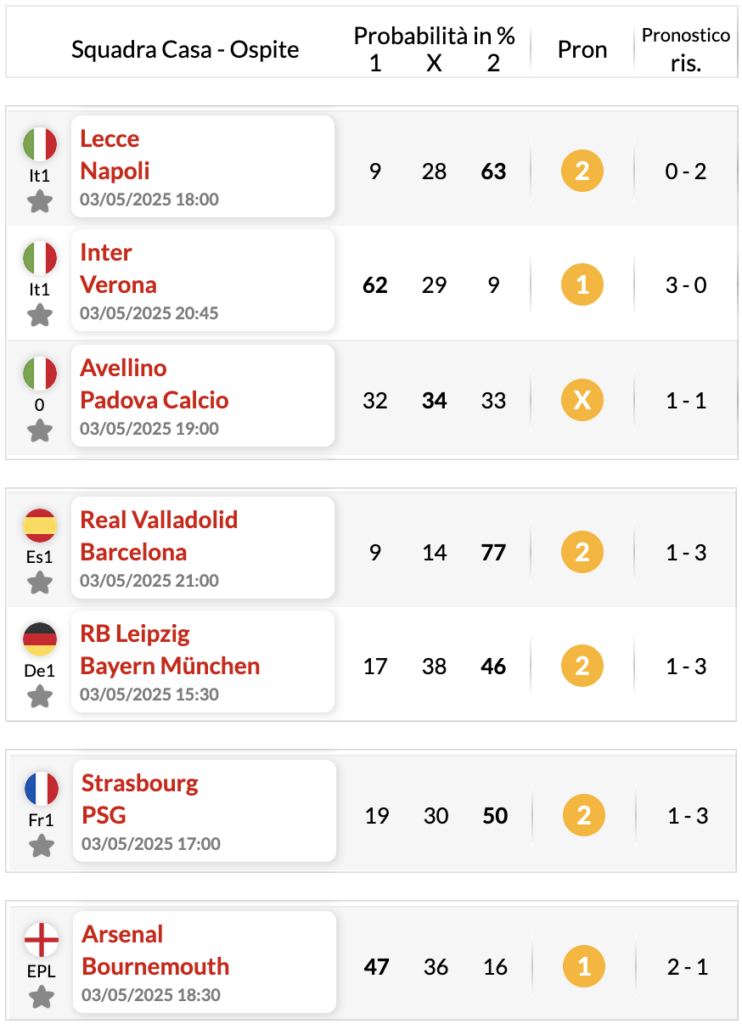This screenshot has height=1024, width=742.
Task: Toggle favorite star for Lecce–Napoli match
Action: (40, 201)
